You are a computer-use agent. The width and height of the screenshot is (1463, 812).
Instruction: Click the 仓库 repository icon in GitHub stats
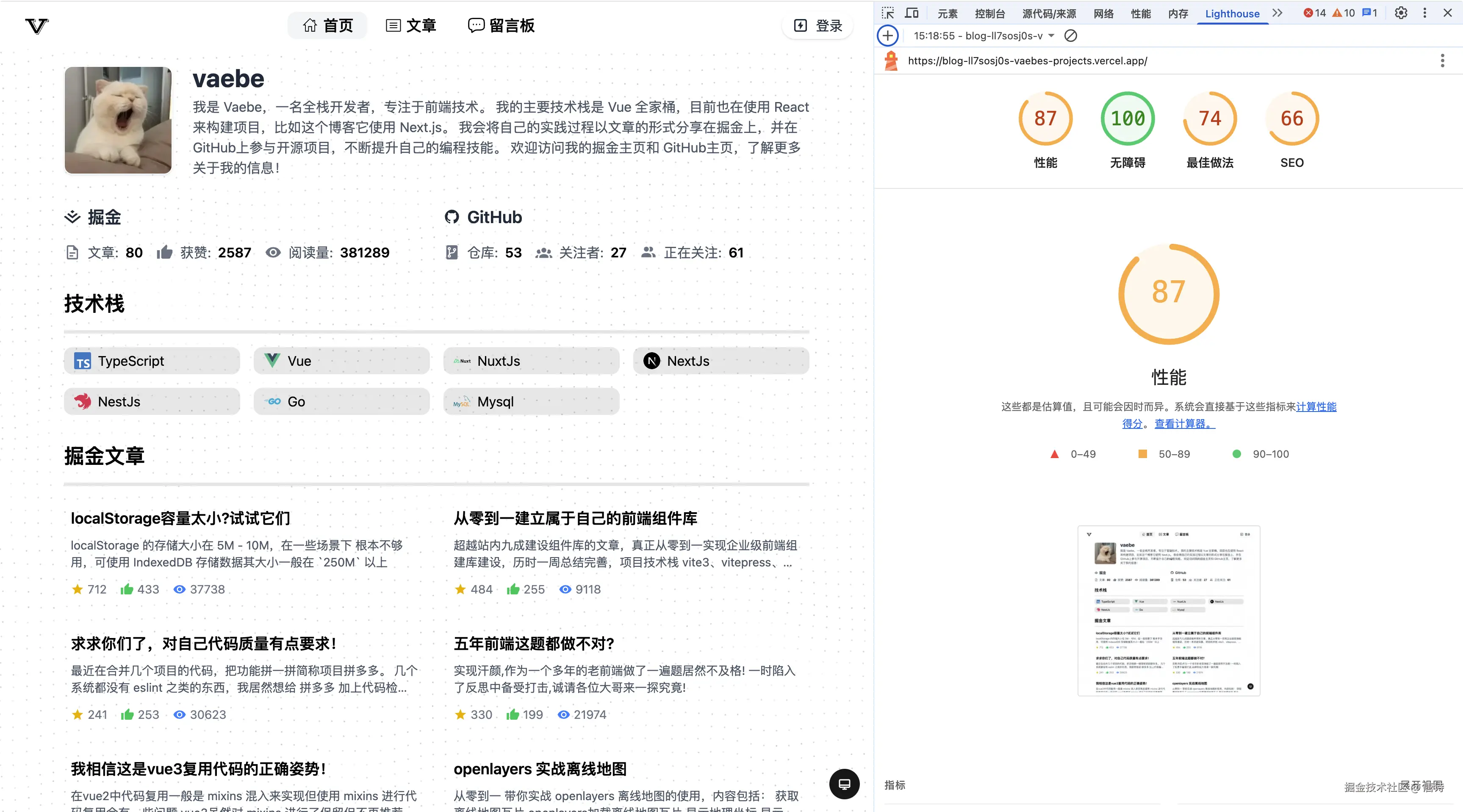(x=452, y=253)
